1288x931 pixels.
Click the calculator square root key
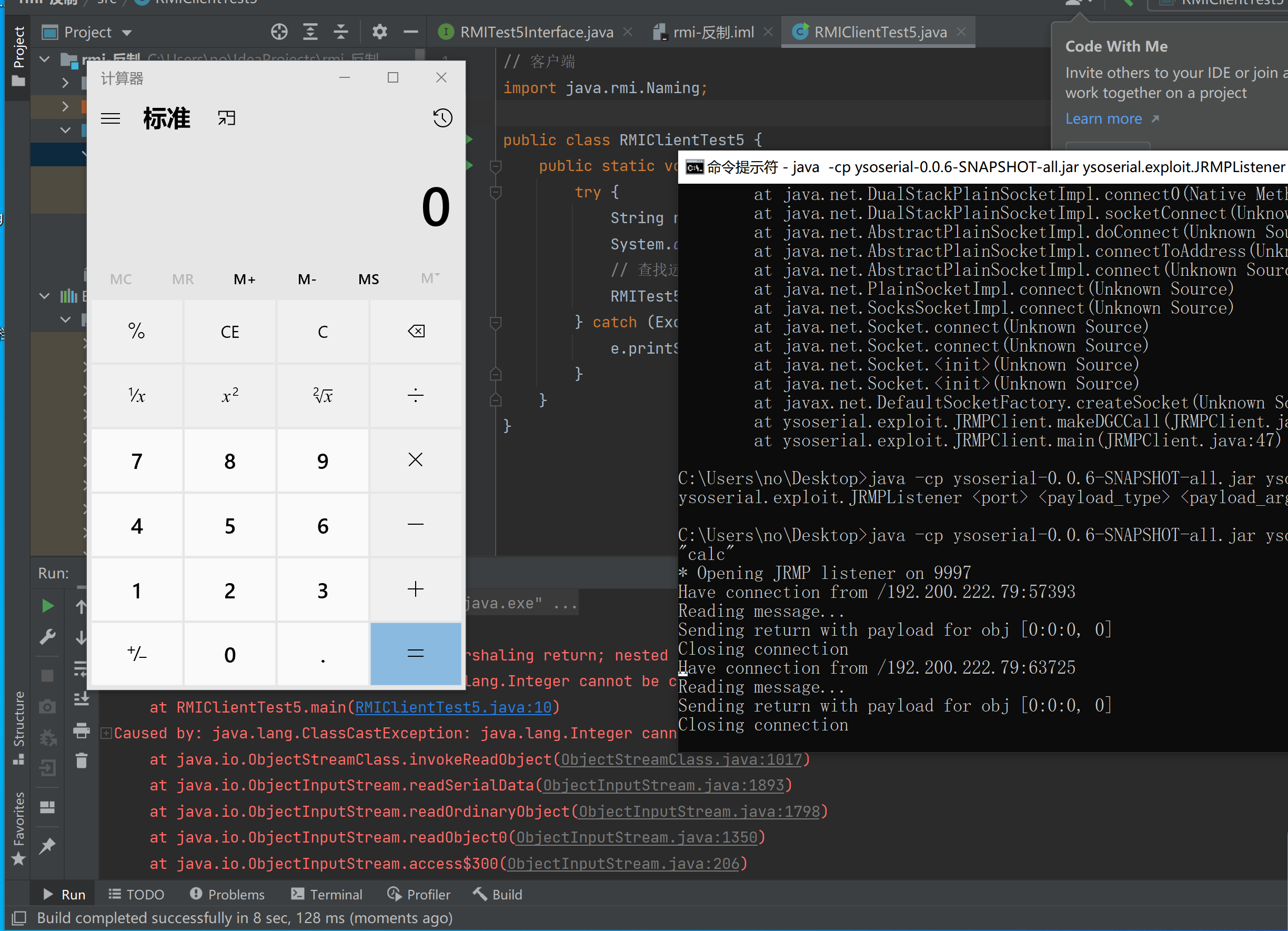(323, 396)
